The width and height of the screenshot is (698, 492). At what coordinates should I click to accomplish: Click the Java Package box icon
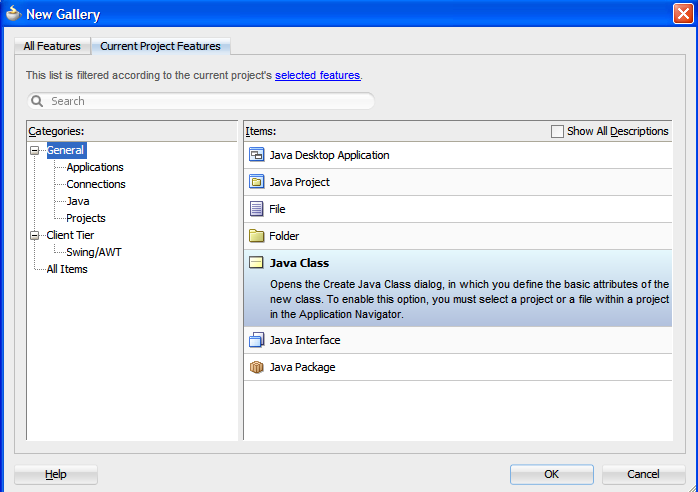coord(256,367)
